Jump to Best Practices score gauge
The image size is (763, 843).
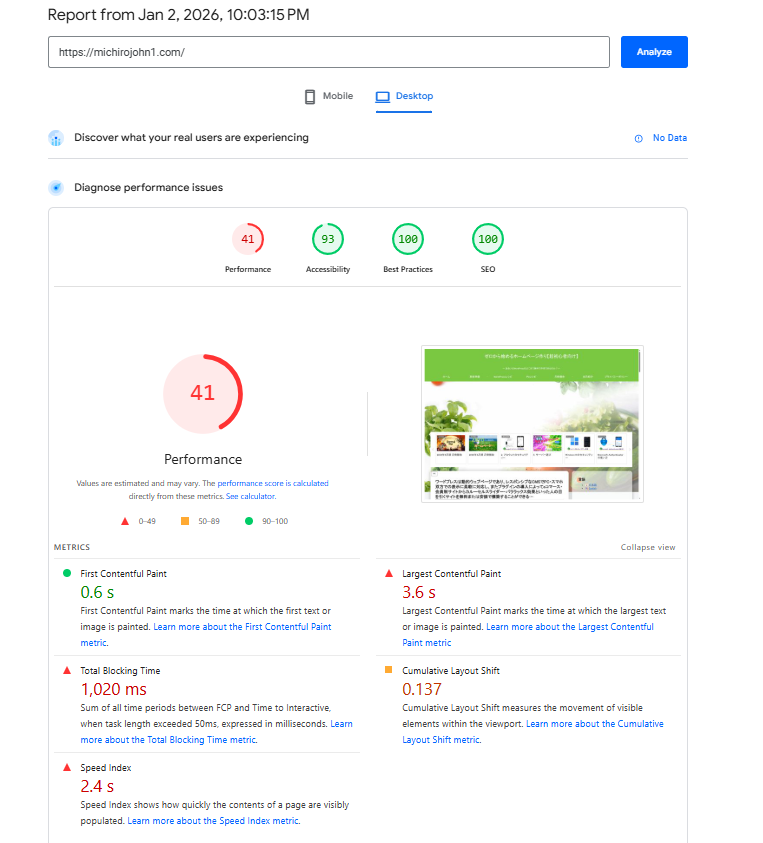tap(408, 240)
